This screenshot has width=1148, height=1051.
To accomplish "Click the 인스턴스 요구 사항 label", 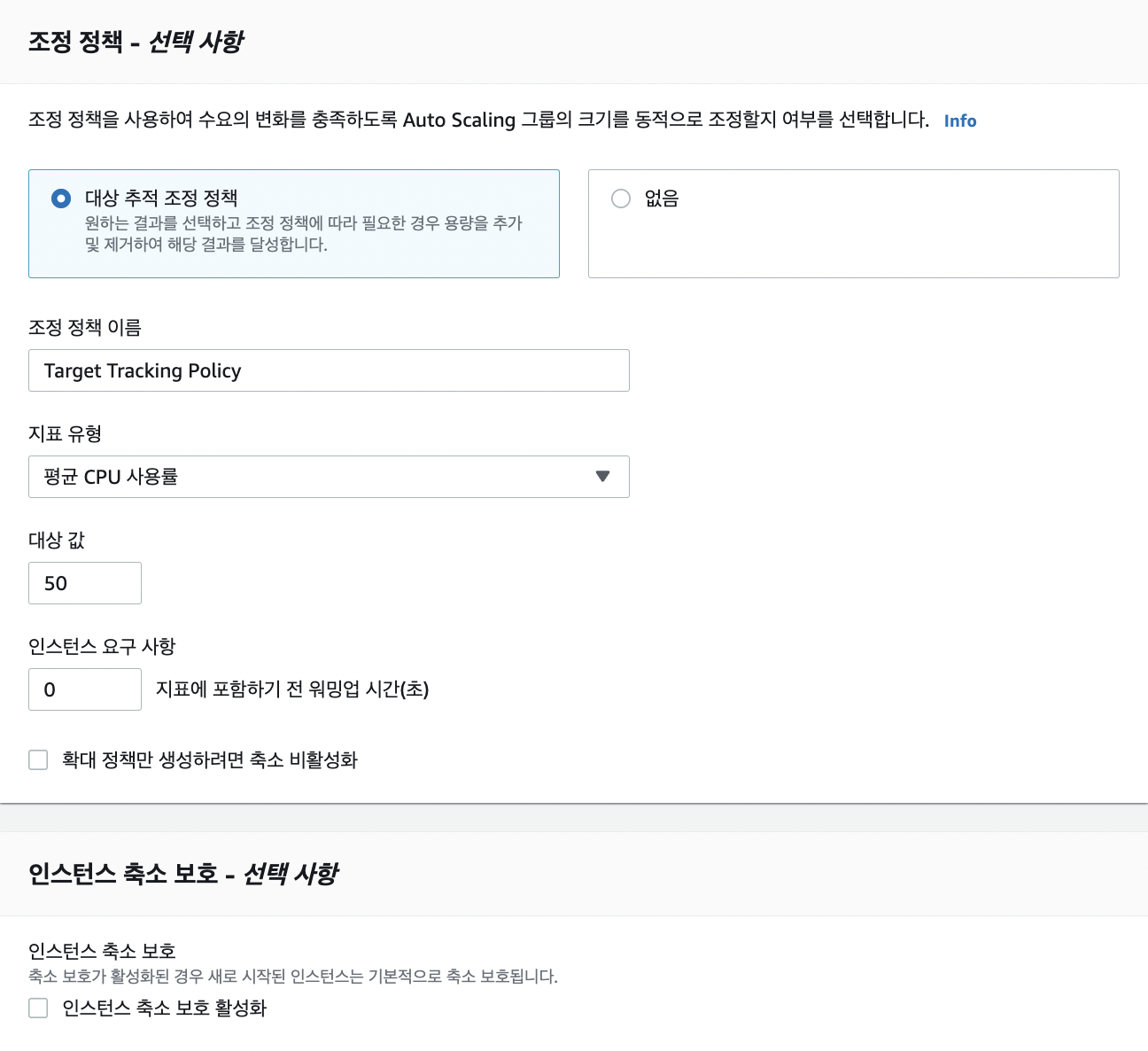I will (x=102, y=647).
